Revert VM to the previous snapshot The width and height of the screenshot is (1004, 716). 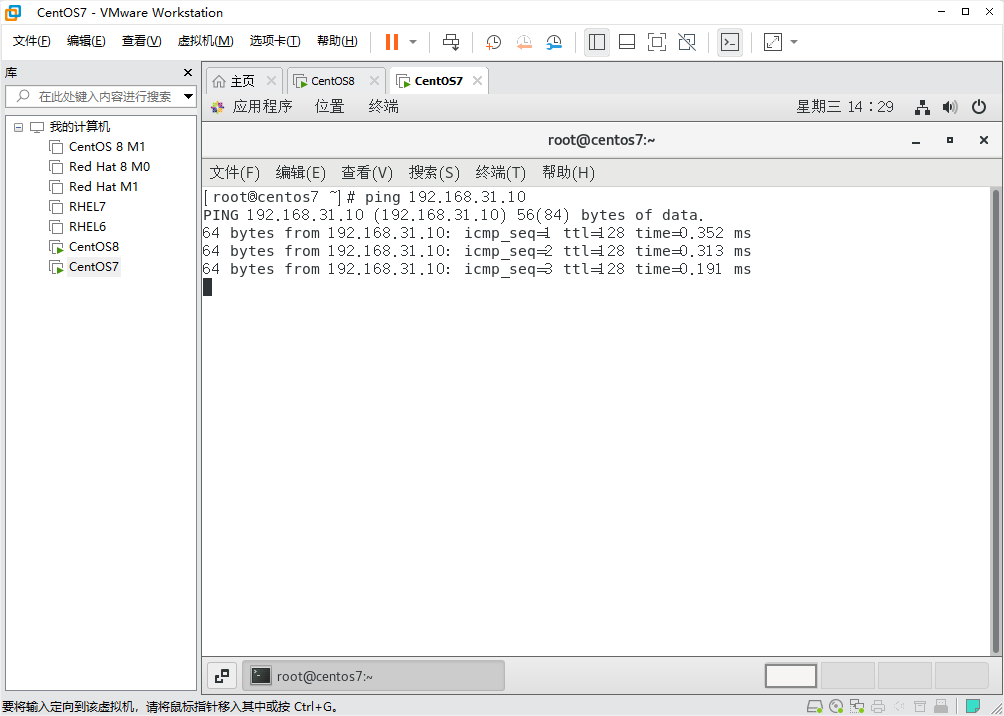click(x=524, y=42)
